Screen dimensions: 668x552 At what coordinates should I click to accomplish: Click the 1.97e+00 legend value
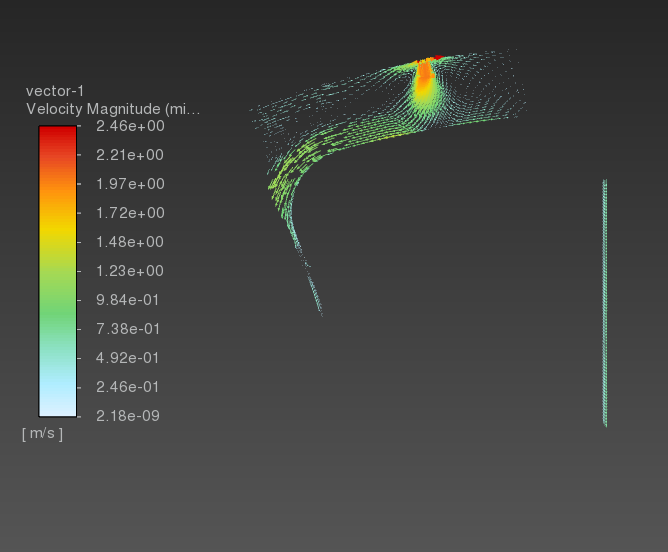tap(130, 184)
